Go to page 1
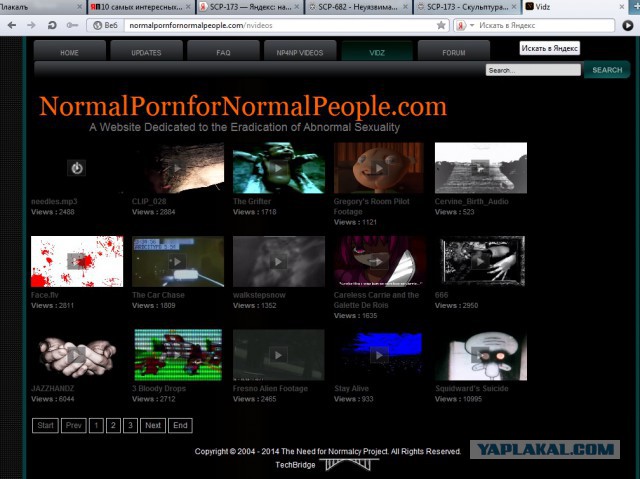Image resolution: width=640 pixels, height=479 pixels. [96, 425]
